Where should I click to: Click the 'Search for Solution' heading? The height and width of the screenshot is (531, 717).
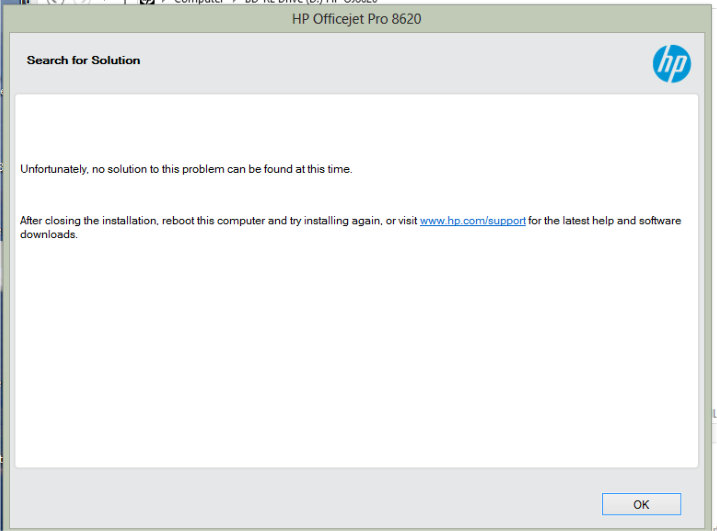pyautogui.click(x=83, y=60)
